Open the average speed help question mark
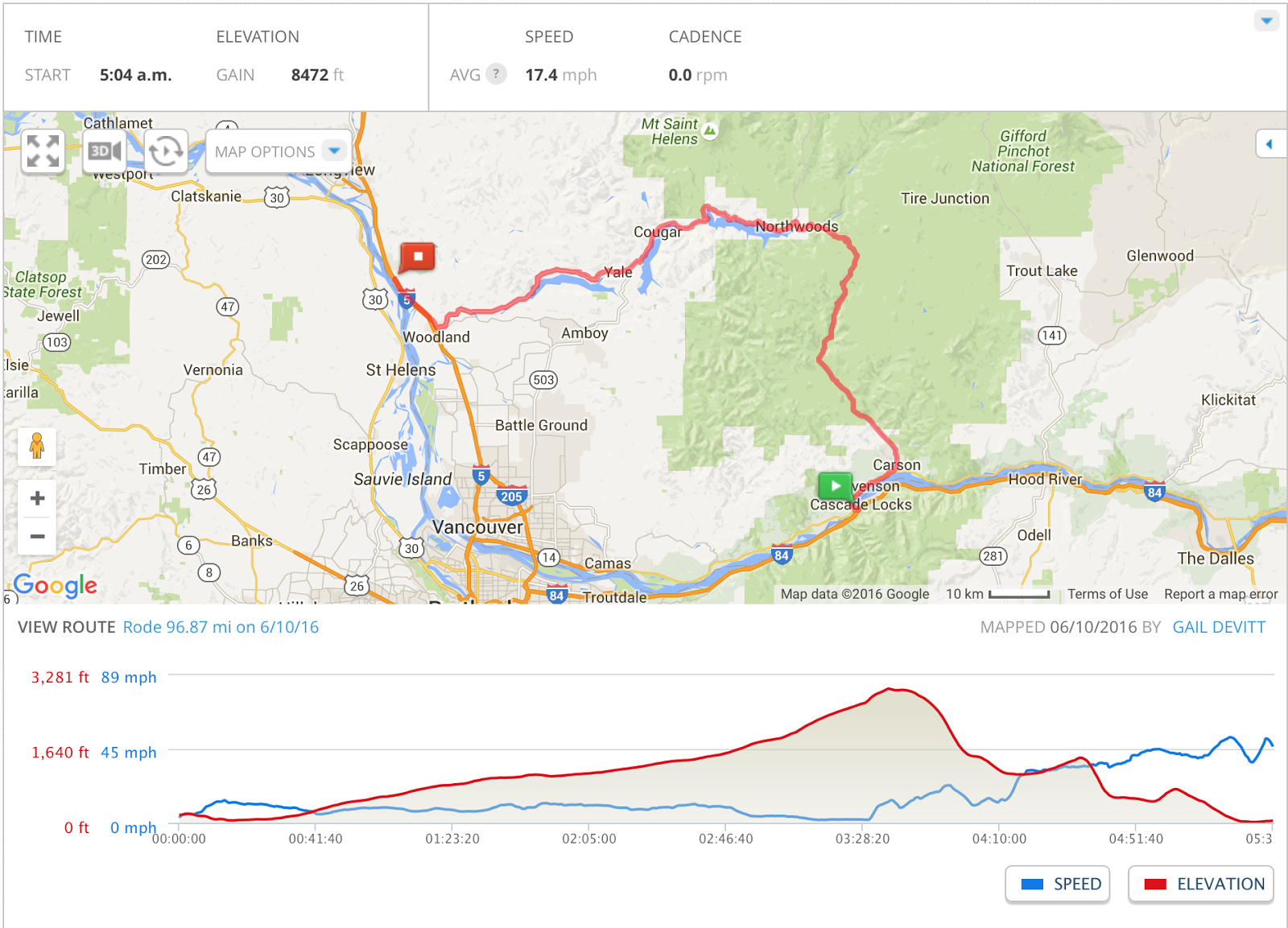 click(x=496, y=74)
